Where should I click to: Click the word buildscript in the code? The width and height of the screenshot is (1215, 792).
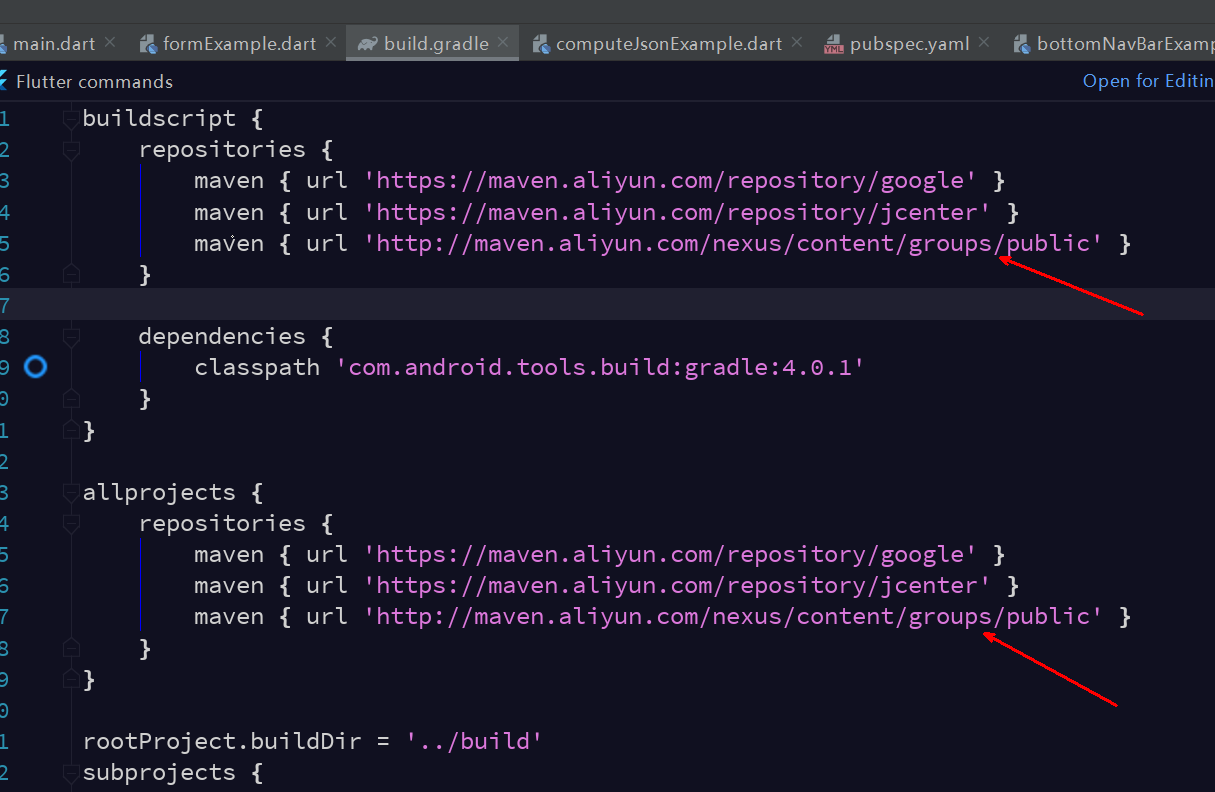pos(159,118)
